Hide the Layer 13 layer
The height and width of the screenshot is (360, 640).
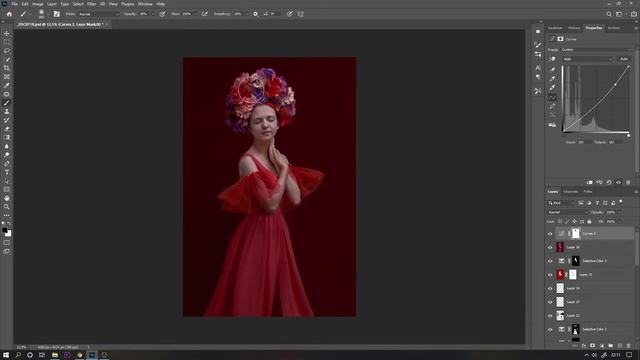pyautogui.click(x=550, y=302)
